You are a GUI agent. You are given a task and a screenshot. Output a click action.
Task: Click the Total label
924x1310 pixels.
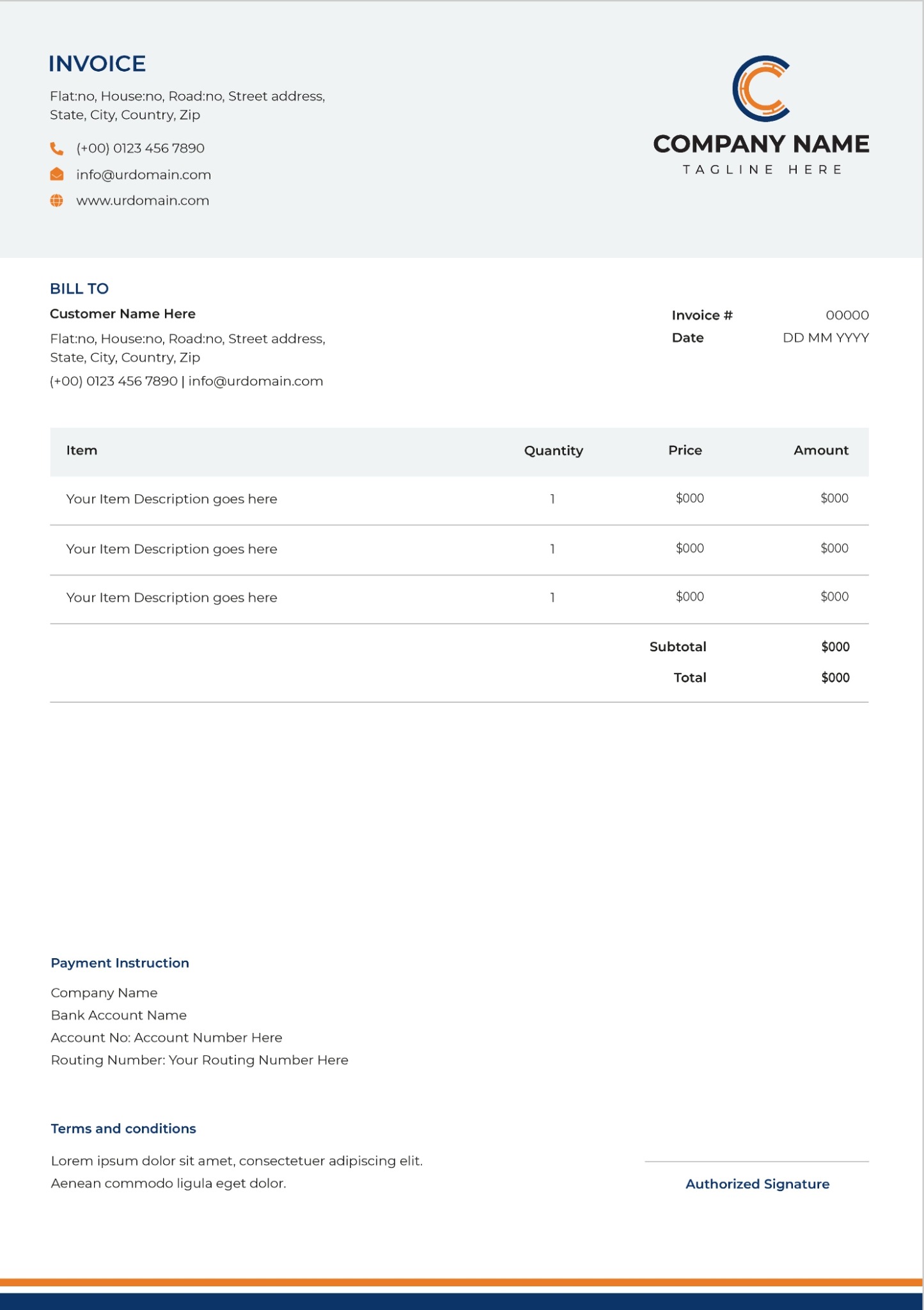[x=690, y=677]
